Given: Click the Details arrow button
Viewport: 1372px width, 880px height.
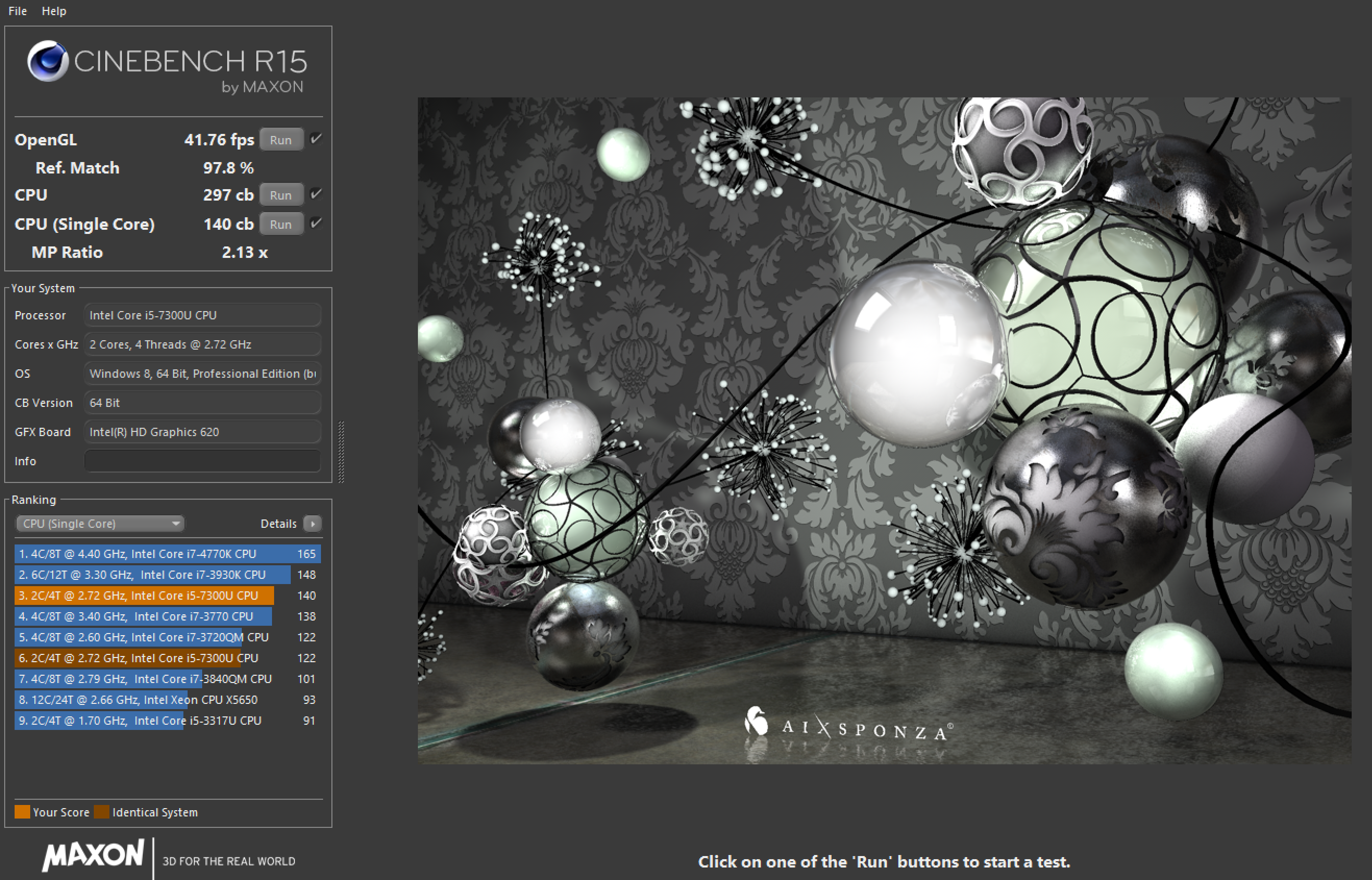Looking at the screenshot, I should (313, 524).
